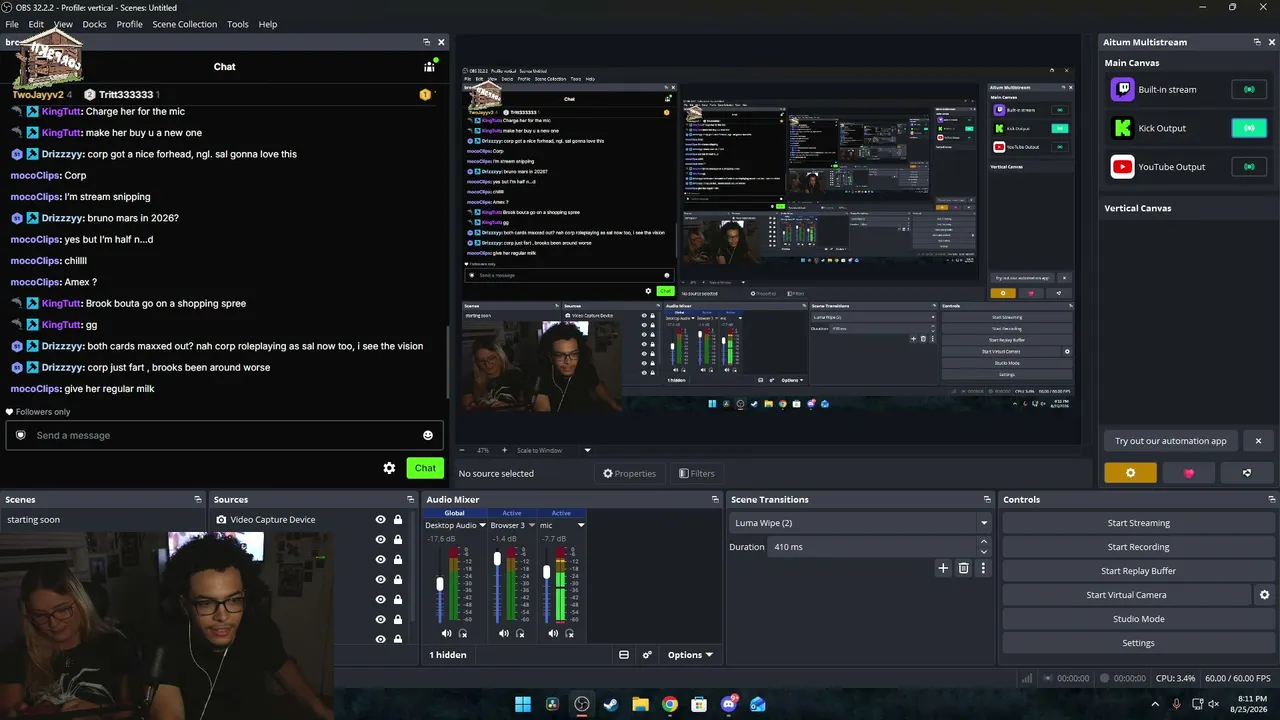Click the Kick logo icon
Screen dimensions: 1280x720
[x=1122, y=128]
